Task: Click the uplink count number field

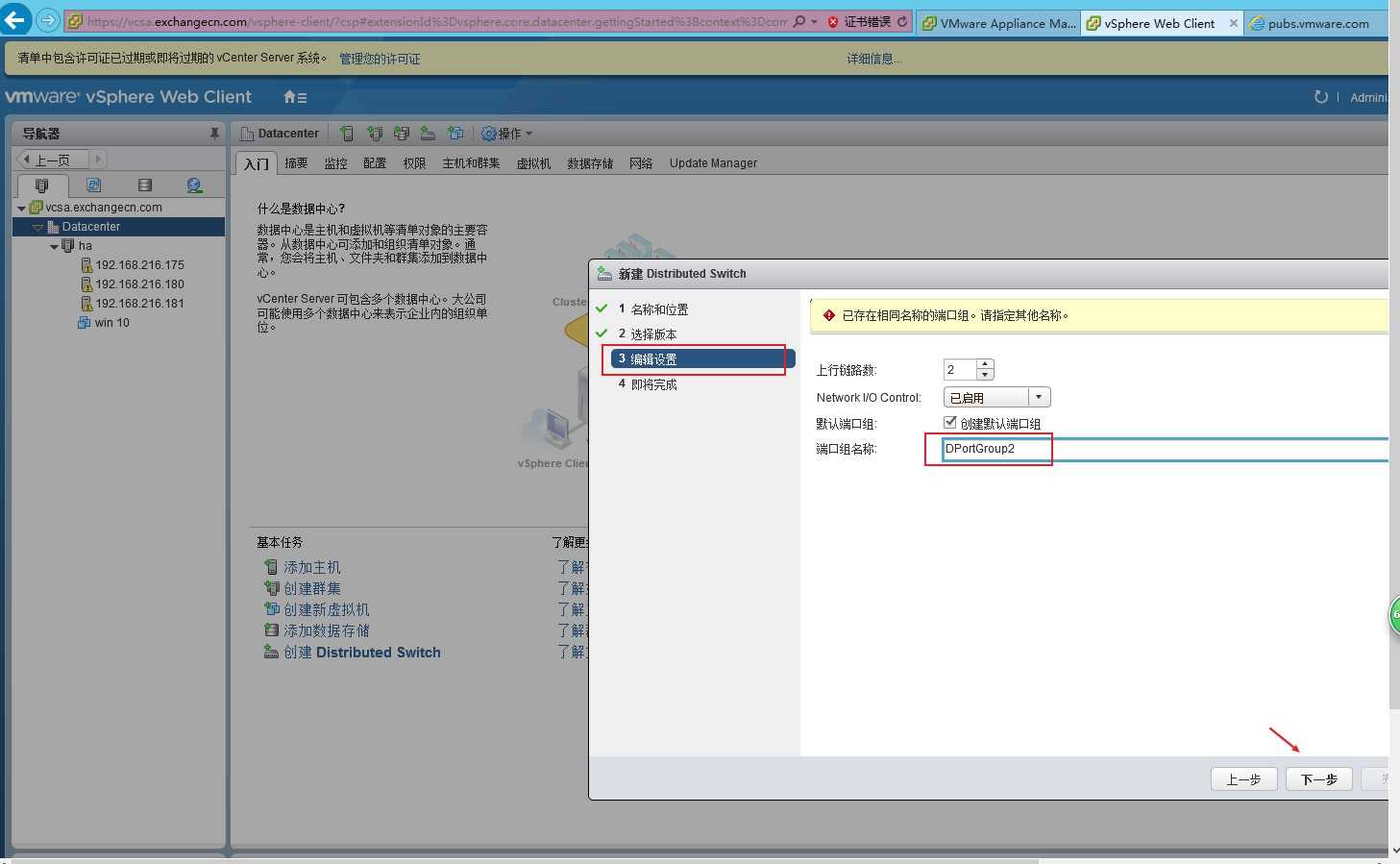Action: [960, 369]
